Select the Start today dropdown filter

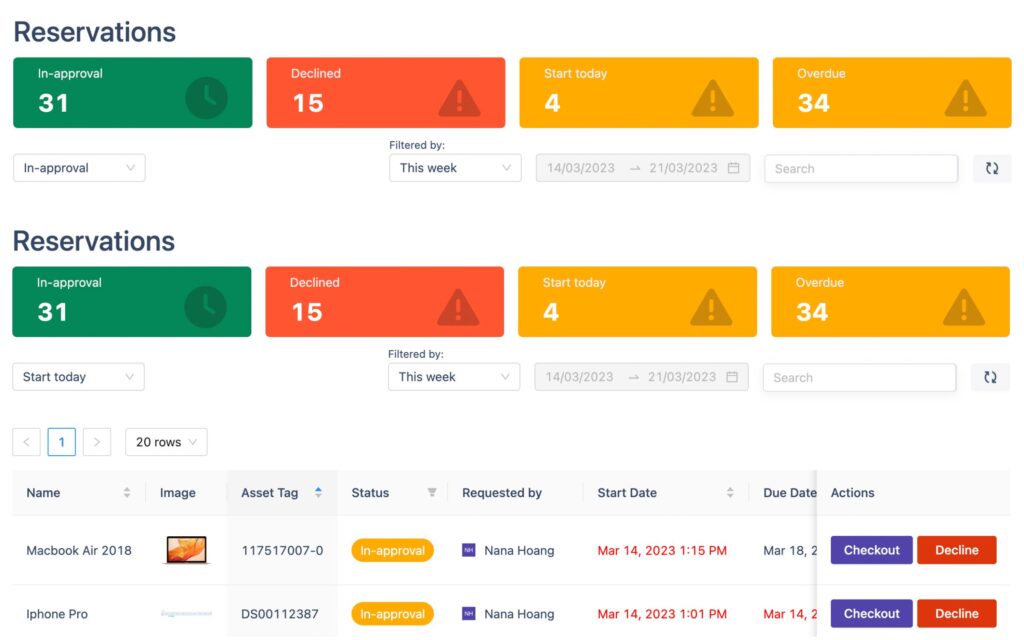pyautogui.click(x=78, y=377)
